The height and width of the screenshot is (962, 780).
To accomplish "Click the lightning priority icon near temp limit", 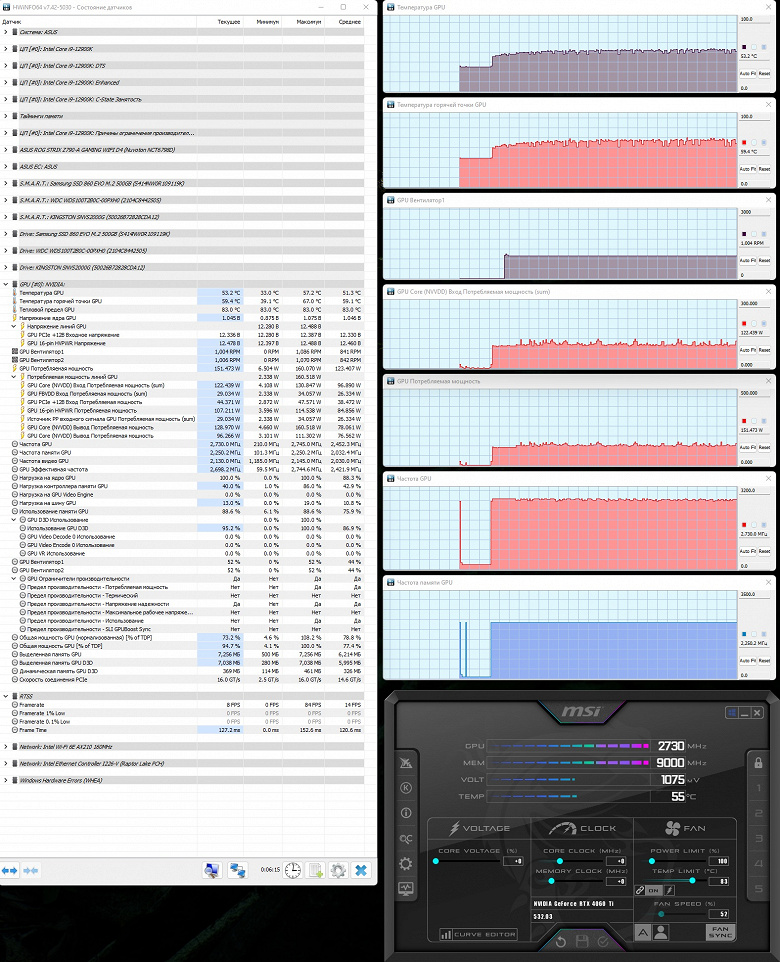I will coord(670,890).
